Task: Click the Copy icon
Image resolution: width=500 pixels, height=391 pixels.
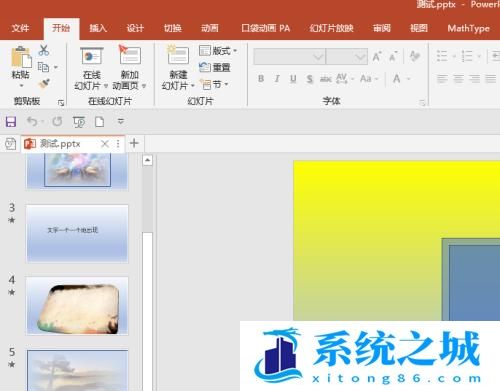Action: [x=43, y=67]
